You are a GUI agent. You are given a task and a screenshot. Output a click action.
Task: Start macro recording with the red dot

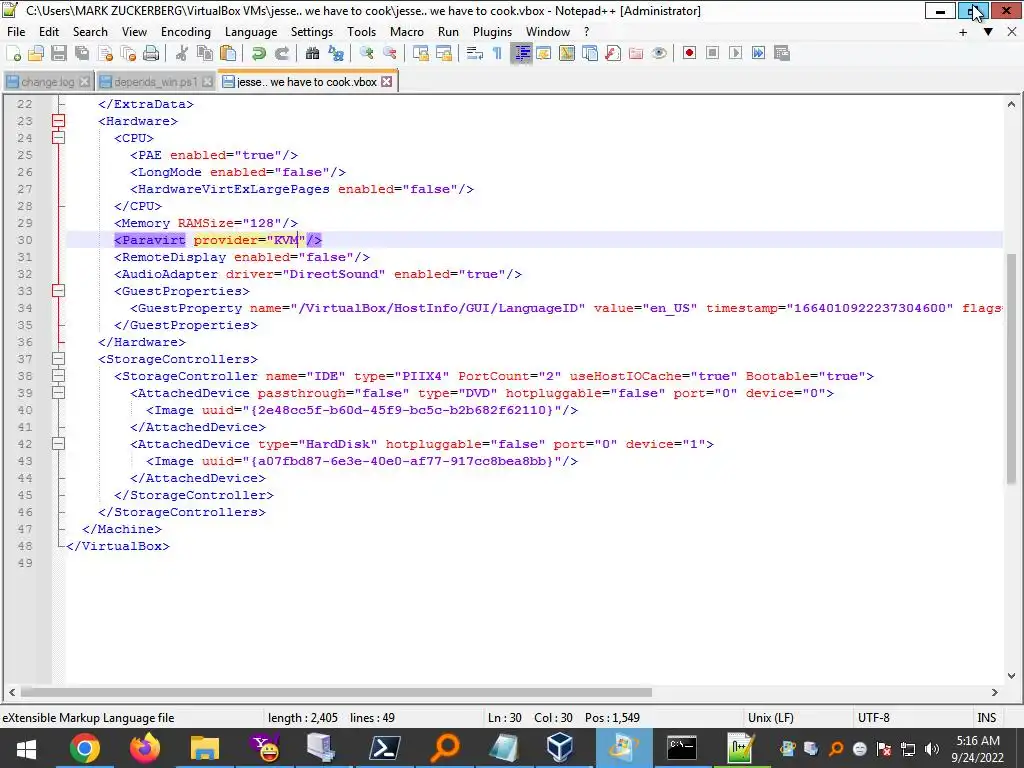[x=689, y=54]
